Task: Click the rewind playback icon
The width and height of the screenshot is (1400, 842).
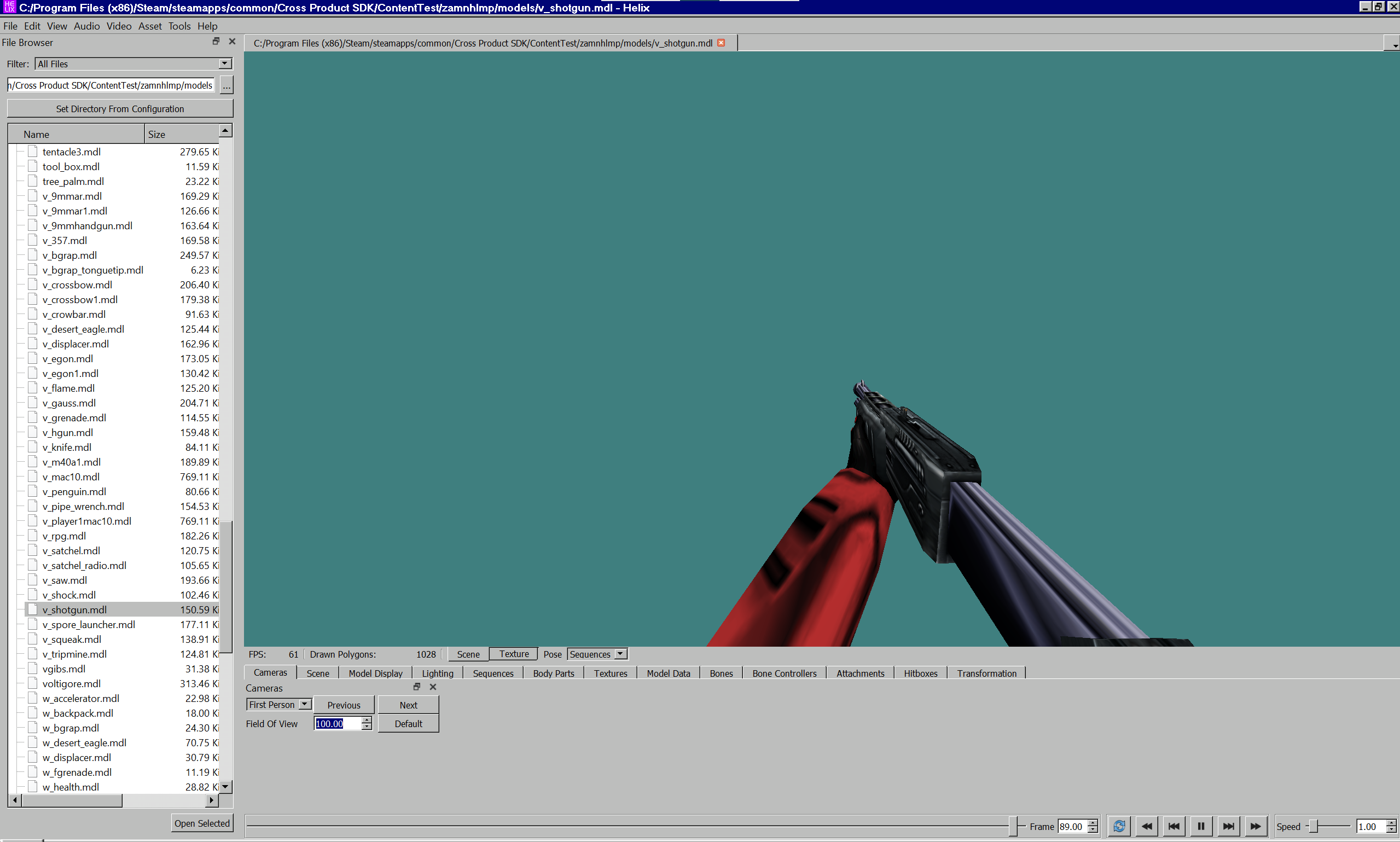Action: tap(1147, 826)
